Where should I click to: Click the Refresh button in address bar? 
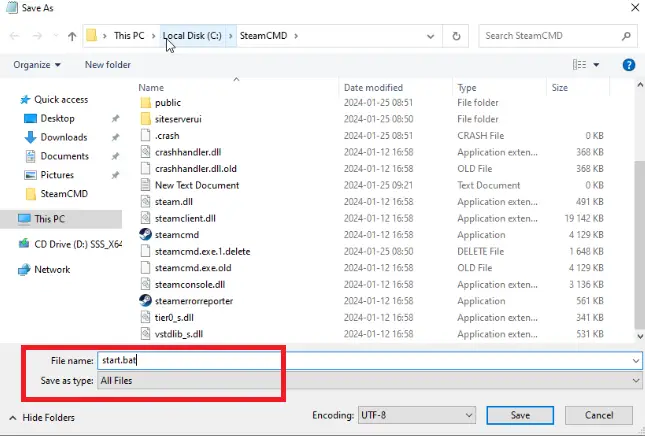[456, 36]
